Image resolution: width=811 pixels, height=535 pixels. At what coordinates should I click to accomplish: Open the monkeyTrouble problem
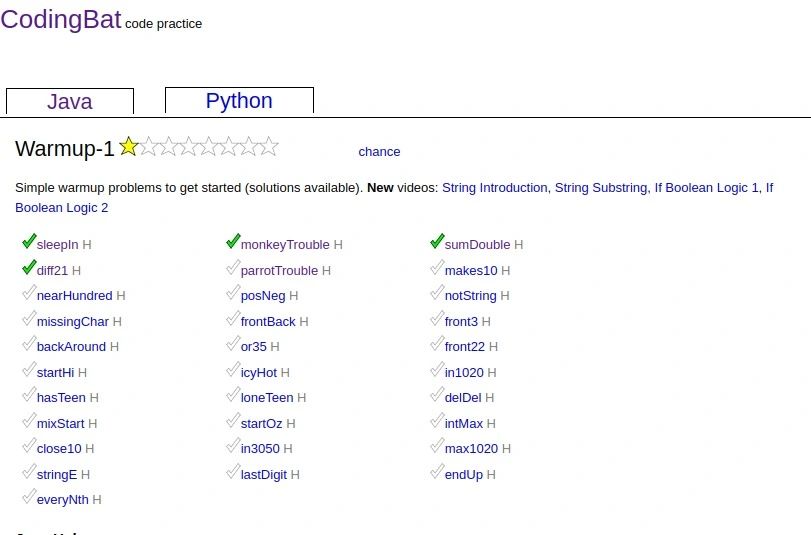285,245
